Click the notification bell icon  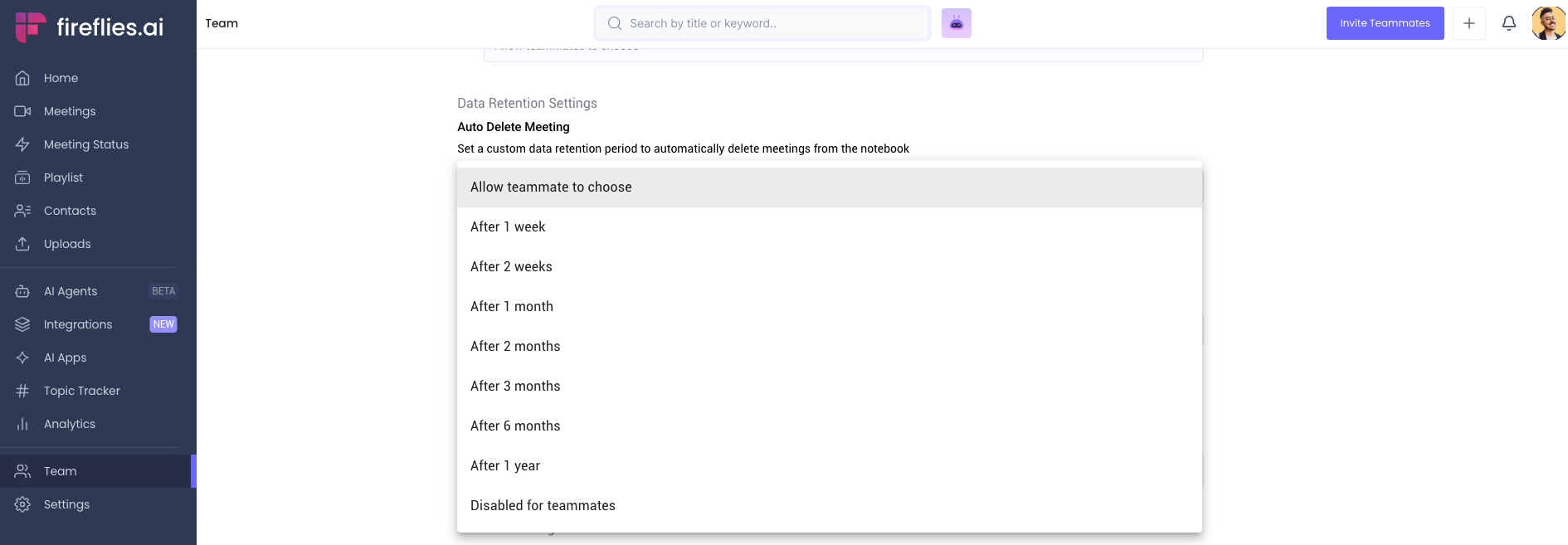click(1508, 23)
